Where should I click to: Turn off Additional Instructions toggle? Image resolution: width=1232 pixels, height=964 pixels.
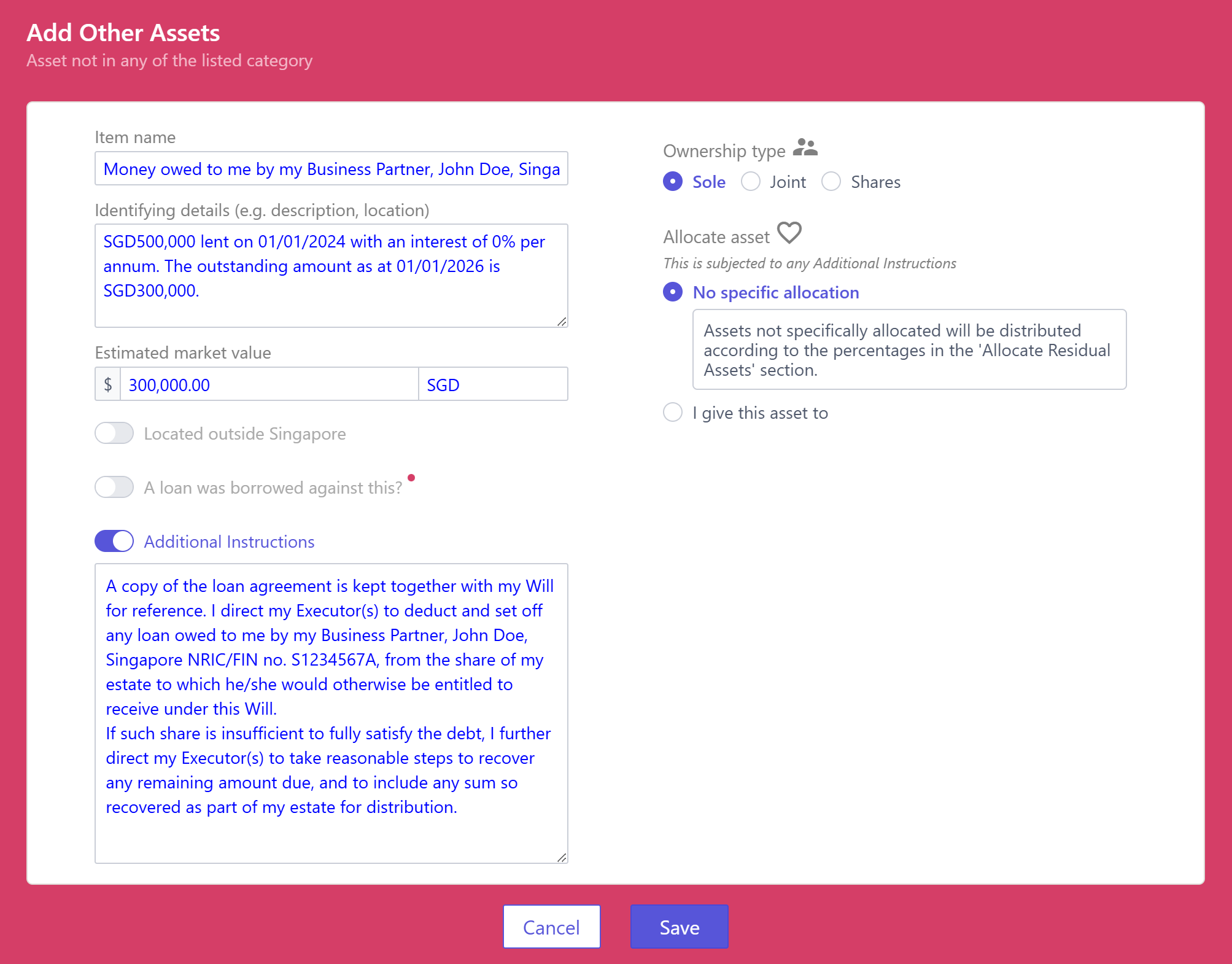[114, 541]
